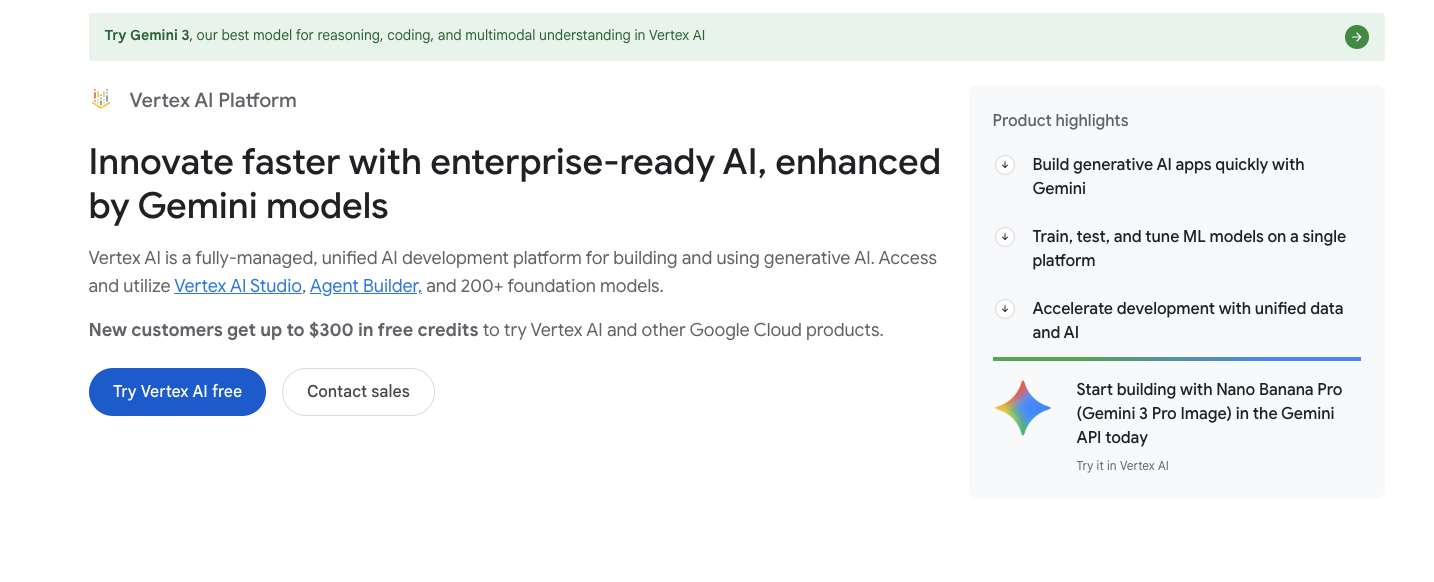Viewport: 1434px width, 582px height.
Task: Click the Vertex AI Platform logo icon
Action: [x=101, y=99]
